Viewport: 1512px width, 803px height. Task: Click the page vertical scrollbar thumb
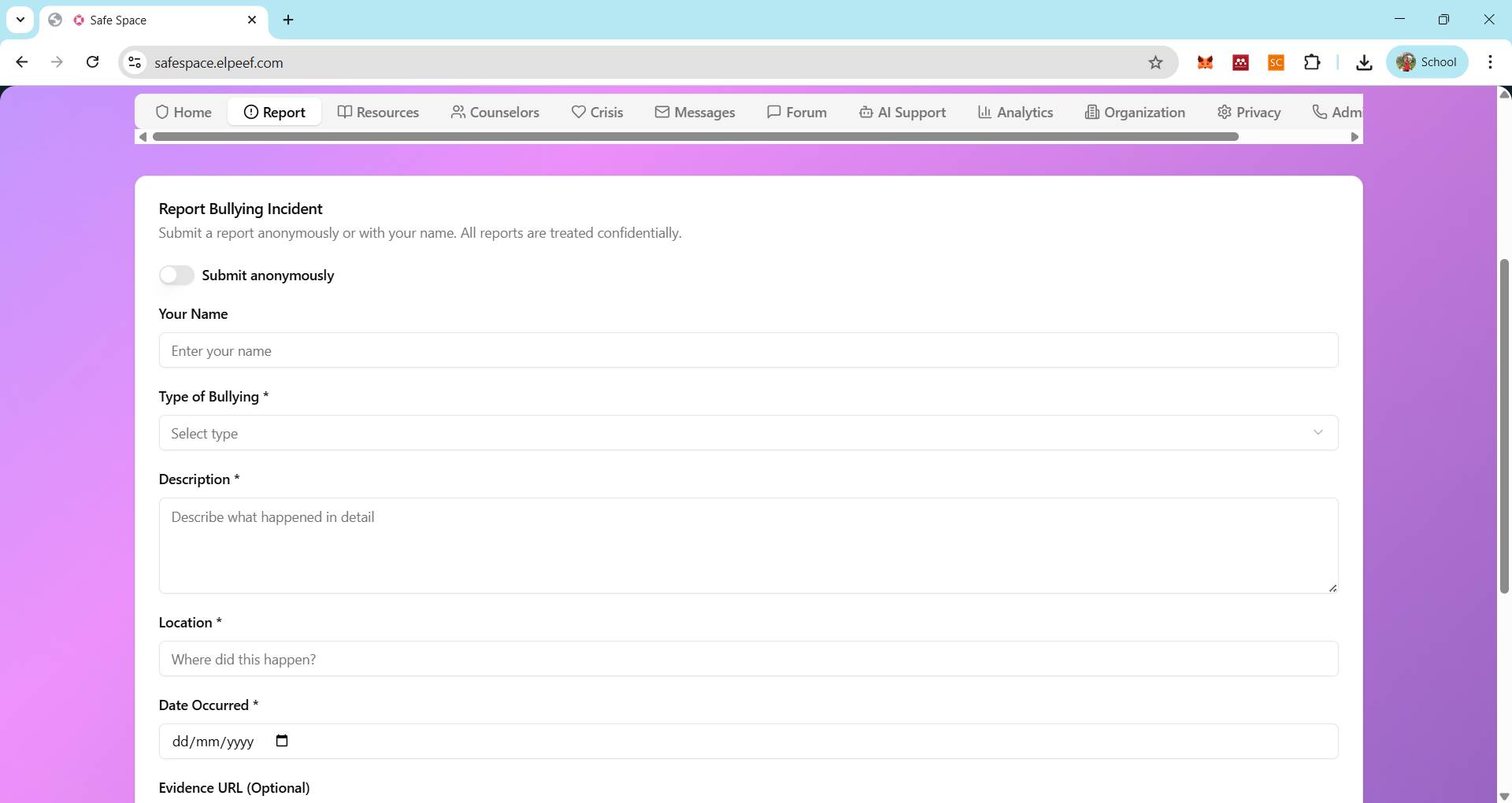coord(1504,426)
